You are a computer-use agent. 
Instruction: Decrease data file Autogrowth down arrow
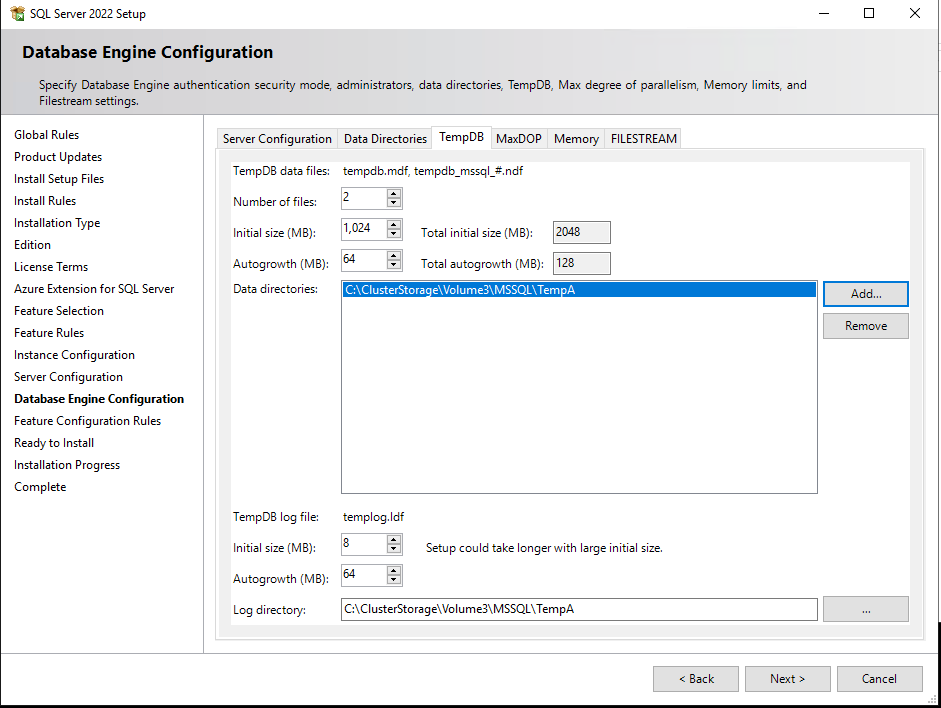click(x=394, y=265)
